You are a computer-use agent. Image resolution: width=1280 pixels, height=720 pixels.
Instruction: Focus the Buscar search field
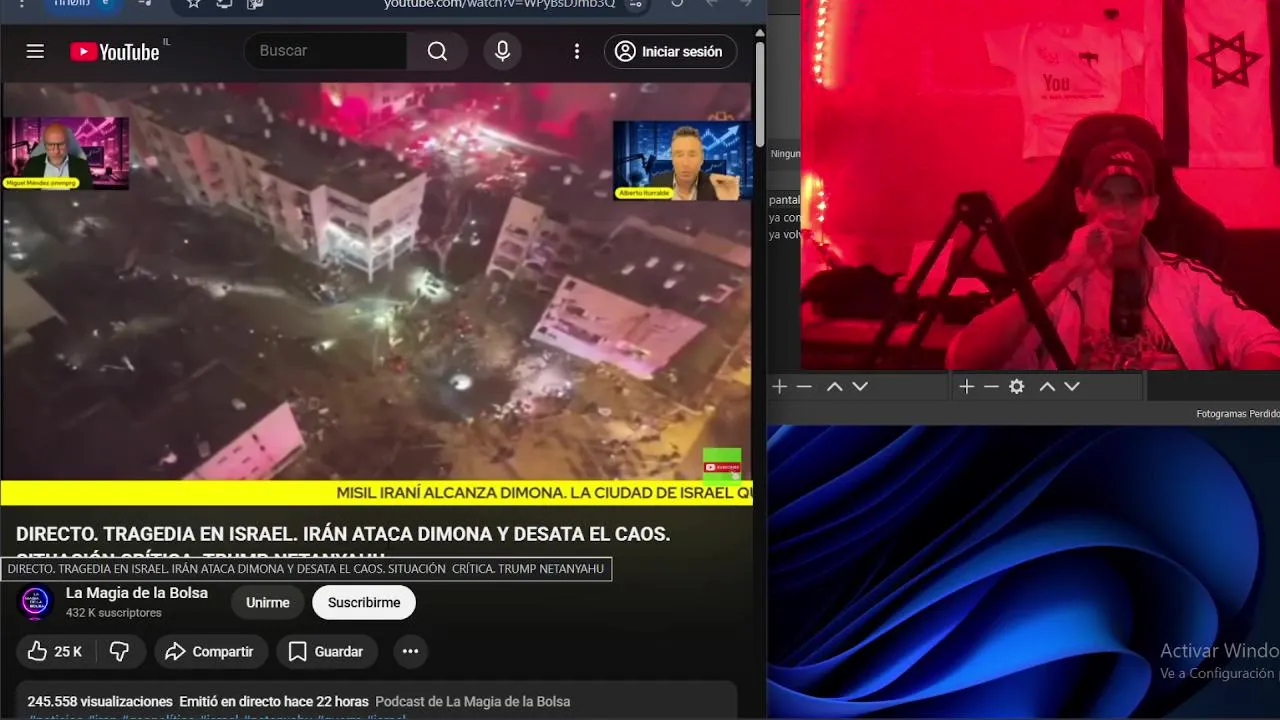[x=325, y=51]
